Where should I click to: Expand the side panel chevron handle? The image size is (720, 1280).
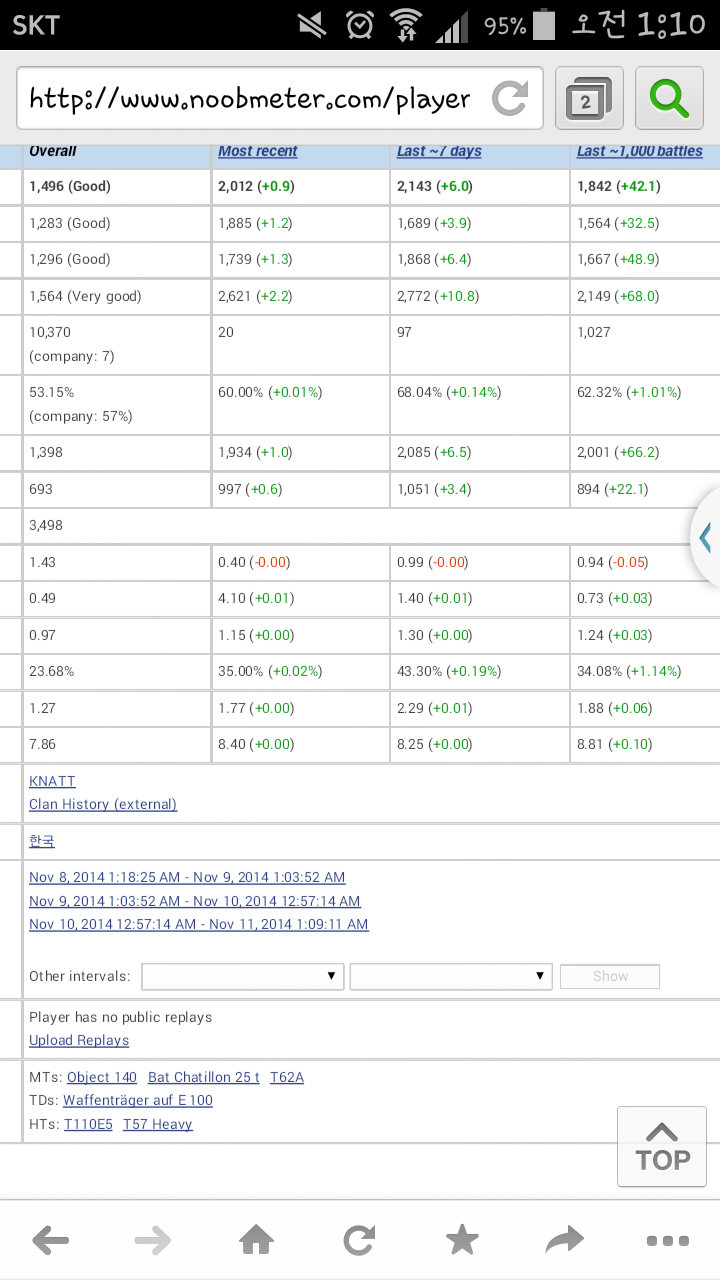[706, 537]
